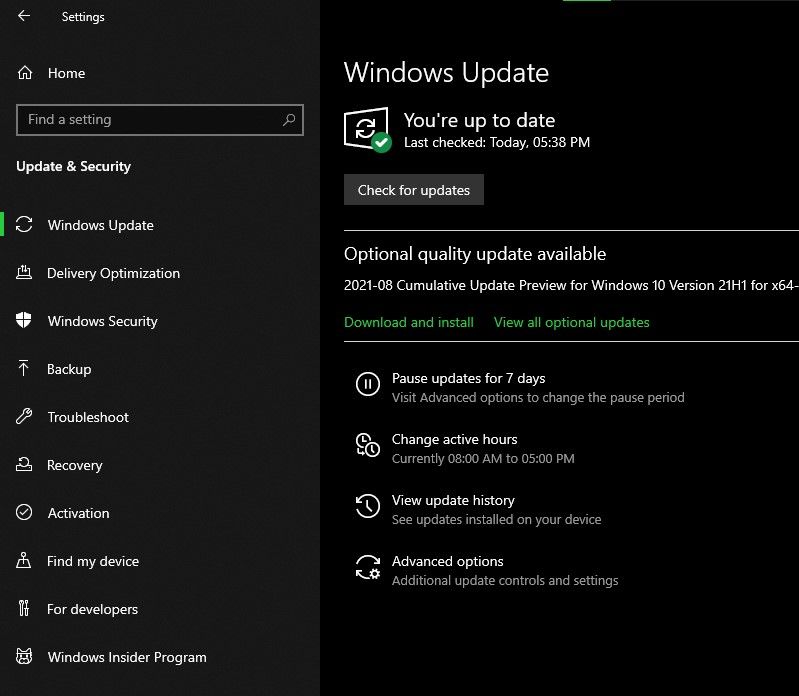The image size is (799, 696).
Task: Click the update history clock icon
Action: pos(368,506)
